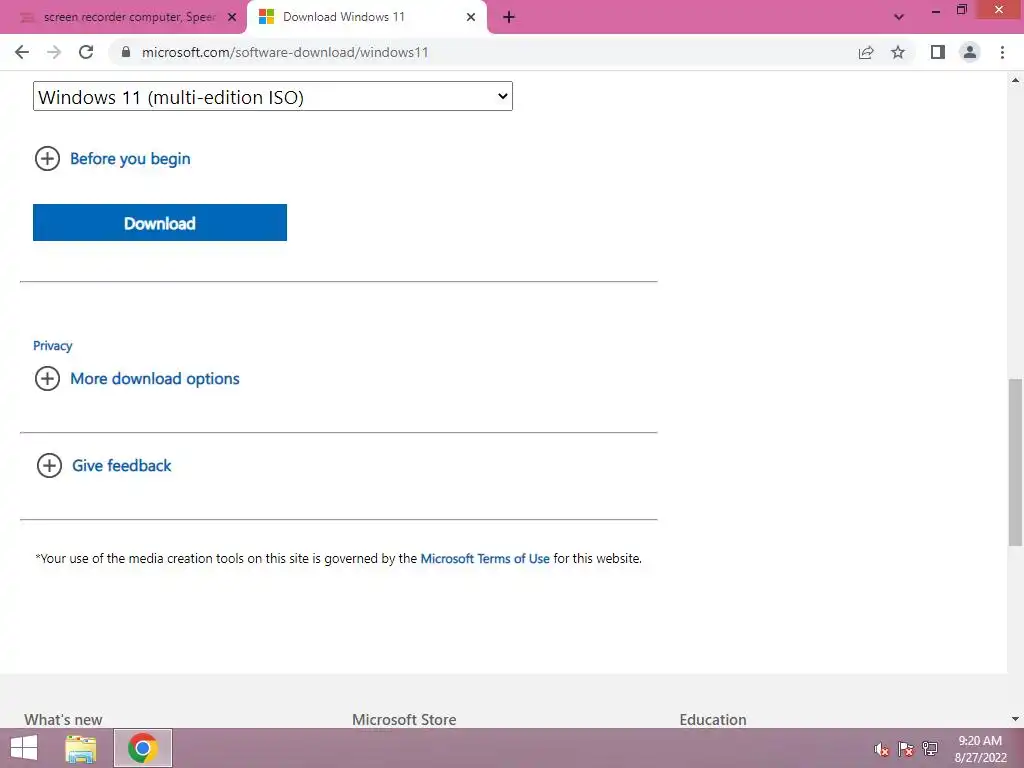The image size is (1024, 768).
Task: Switch to the screen recorder computer tab
Action: click(x=123, y=17)
